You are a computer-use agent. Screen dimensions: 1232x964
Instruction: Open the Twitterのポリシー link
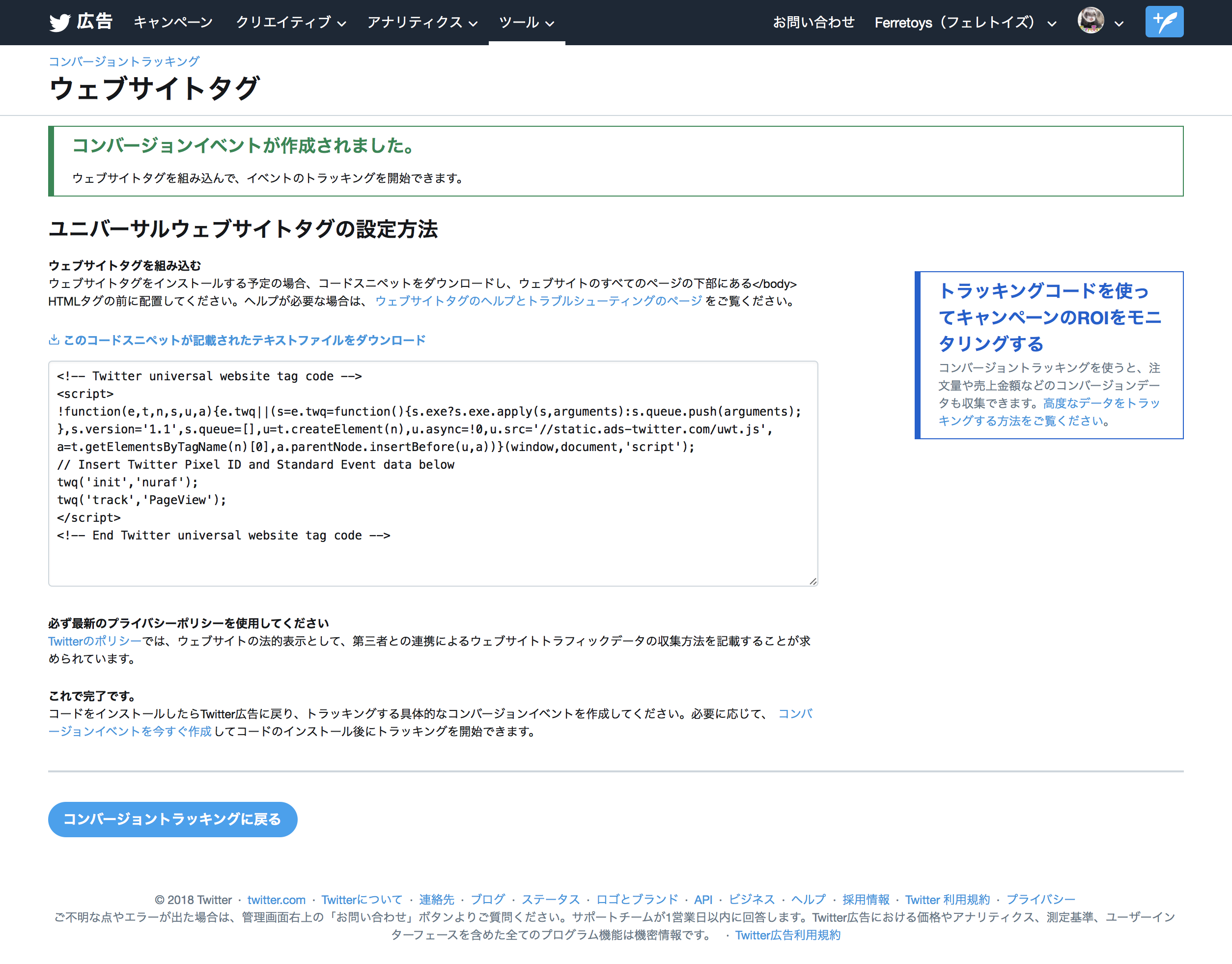[x=94, y=641]
